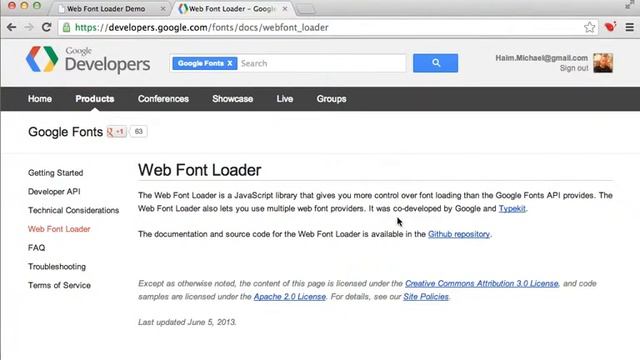Open the Site Policies link
The width and height of the screenshot is (640, 360).
(x=426, y=297)
